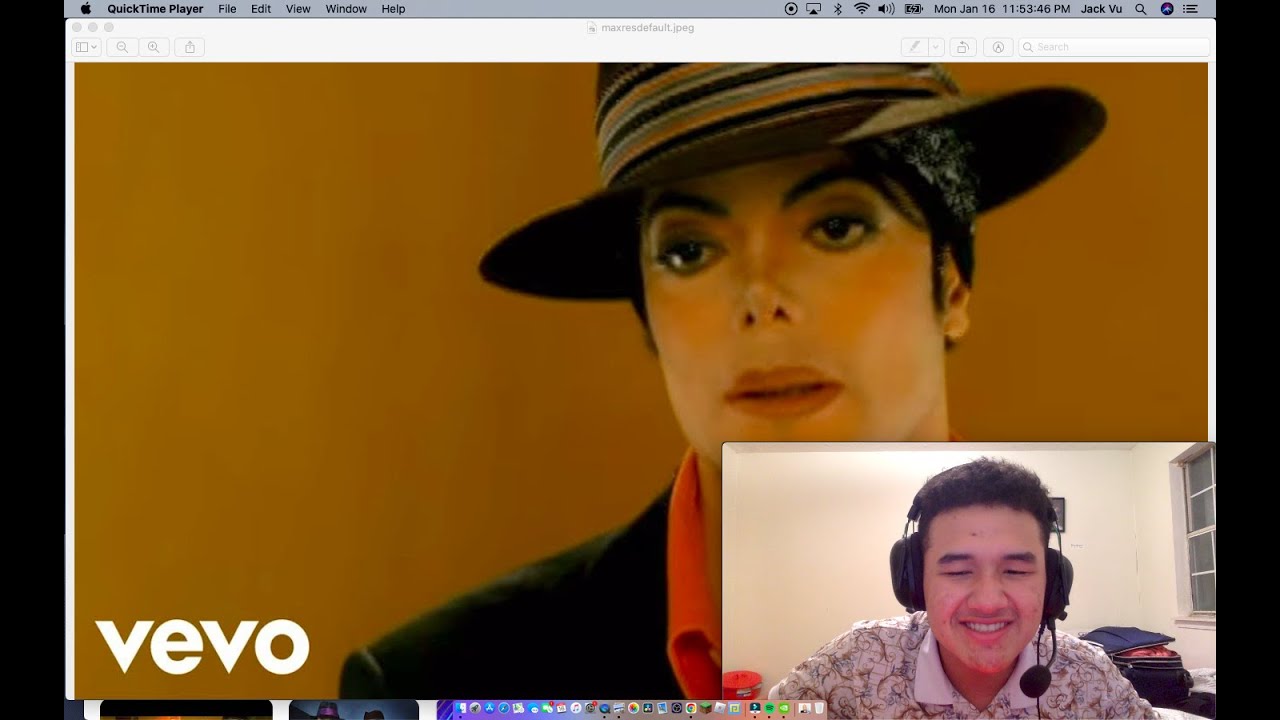This screenshot has width=1280, height=720.
Task: Open the Share button in the toolbar
Action: click(x=190, y=47)
